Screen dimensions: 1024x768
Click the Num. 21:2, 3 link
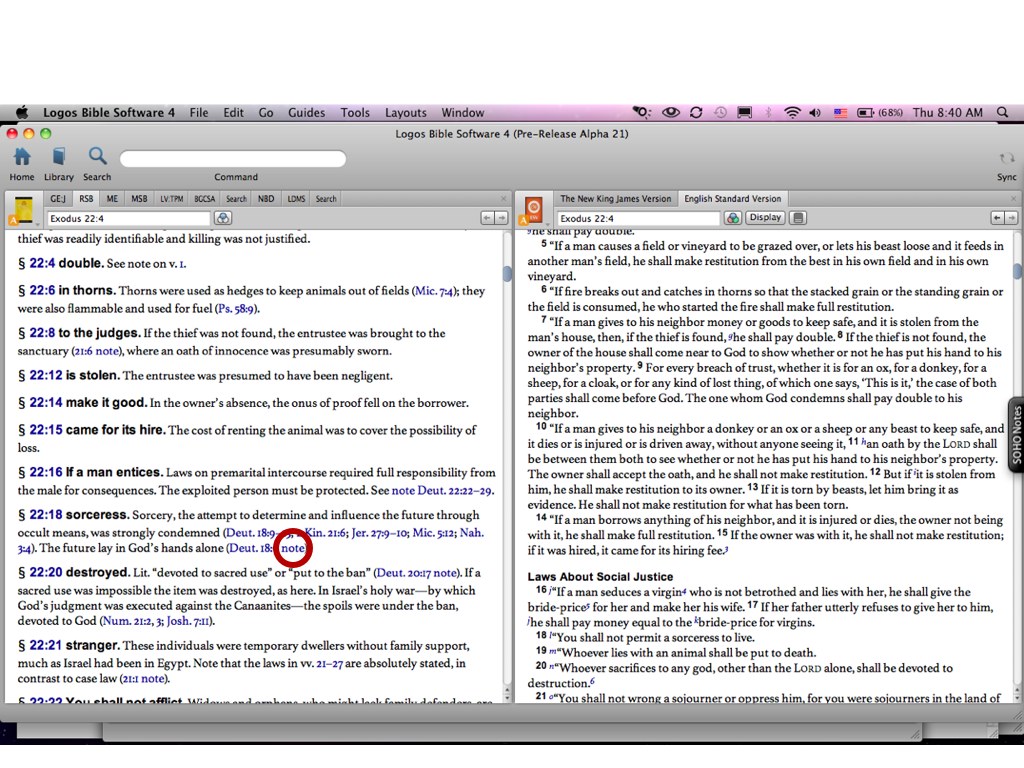(133, 621)
